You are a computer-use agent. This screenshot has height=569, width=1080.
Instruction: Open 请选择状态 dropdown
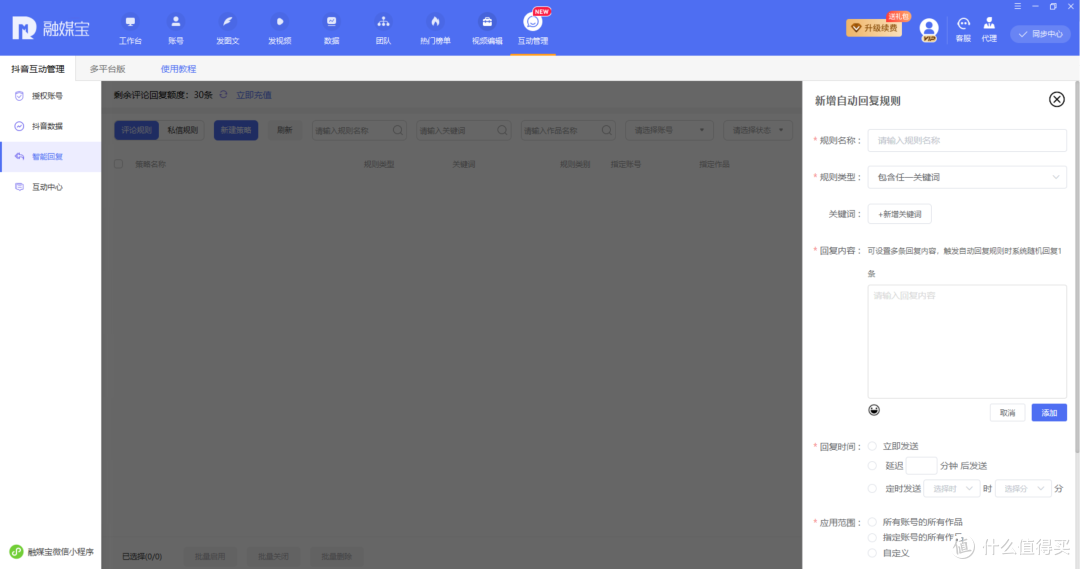tap(758, 130)
